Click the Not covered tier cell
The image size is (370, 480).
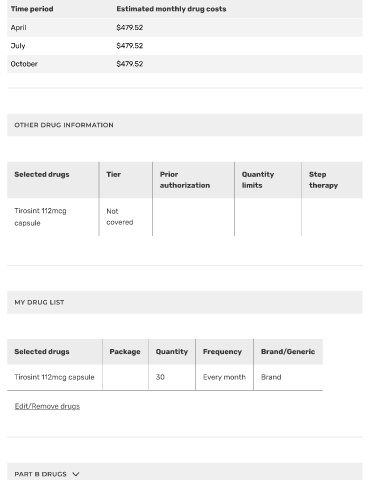(x=120, y=217)
